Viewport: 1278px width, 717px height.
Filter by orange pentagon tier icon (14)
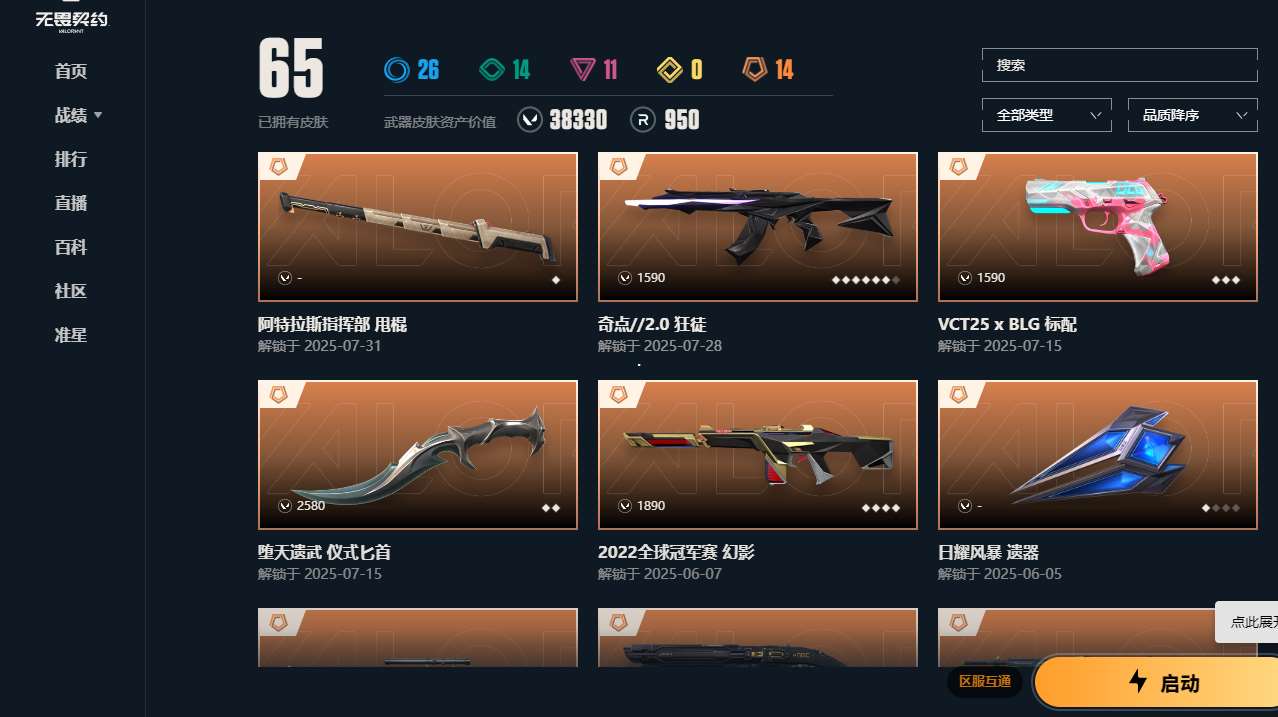point(755,69)
